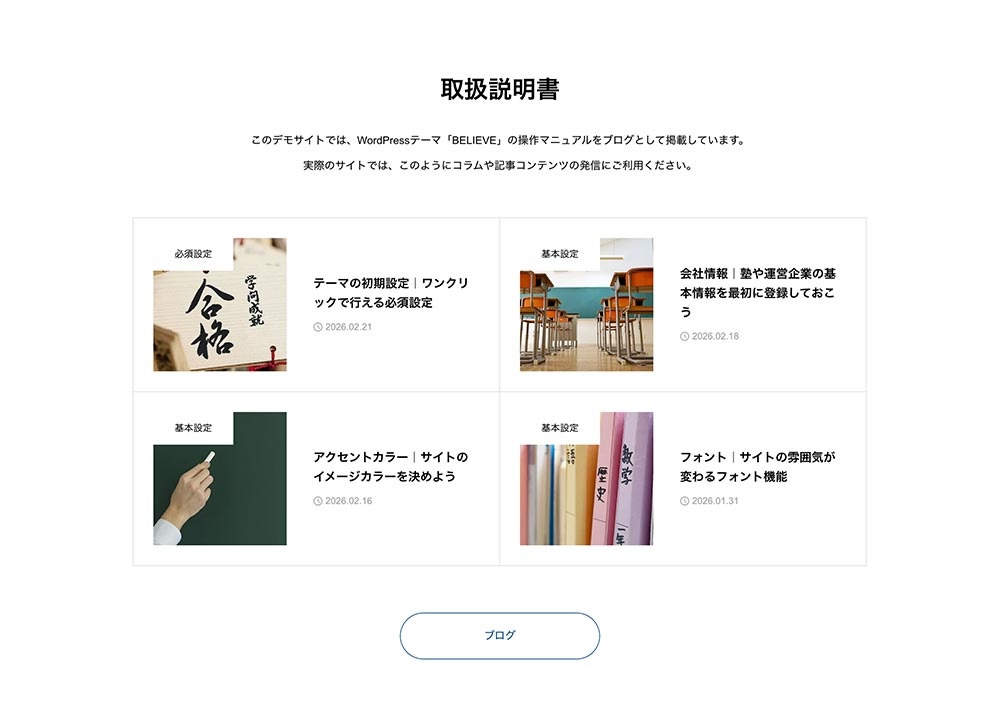Viewport: 1000px width, 713px height.
Task: Click the date 2026.01.31
Action: point(715,501)
